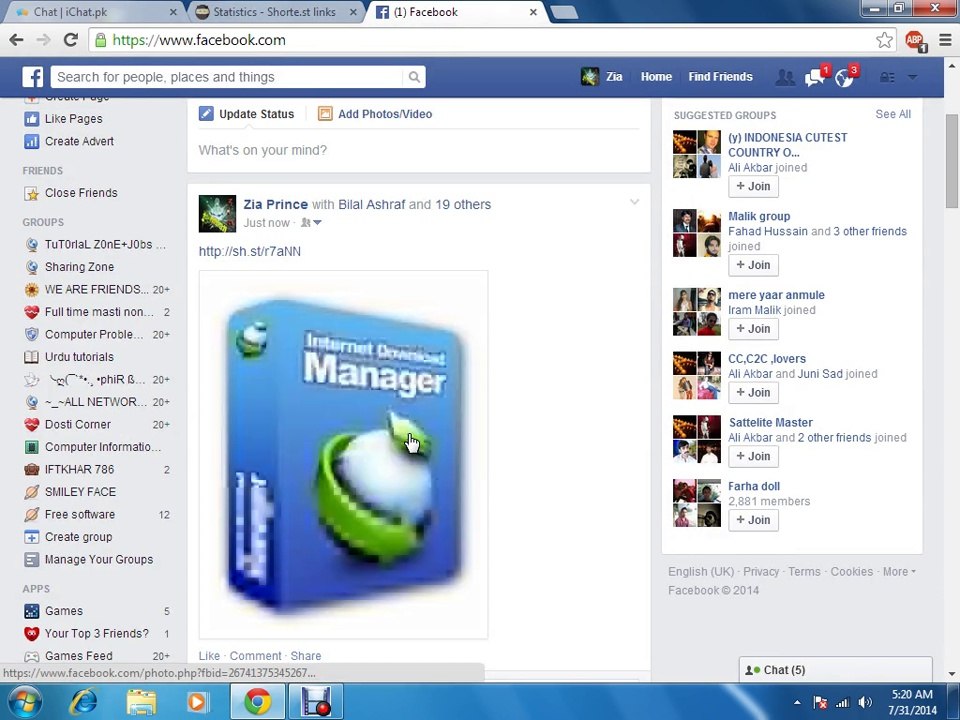The image size is (960, 720).
Task: Open Internet Explorer from taskbar
Action: tap(83, 702)
